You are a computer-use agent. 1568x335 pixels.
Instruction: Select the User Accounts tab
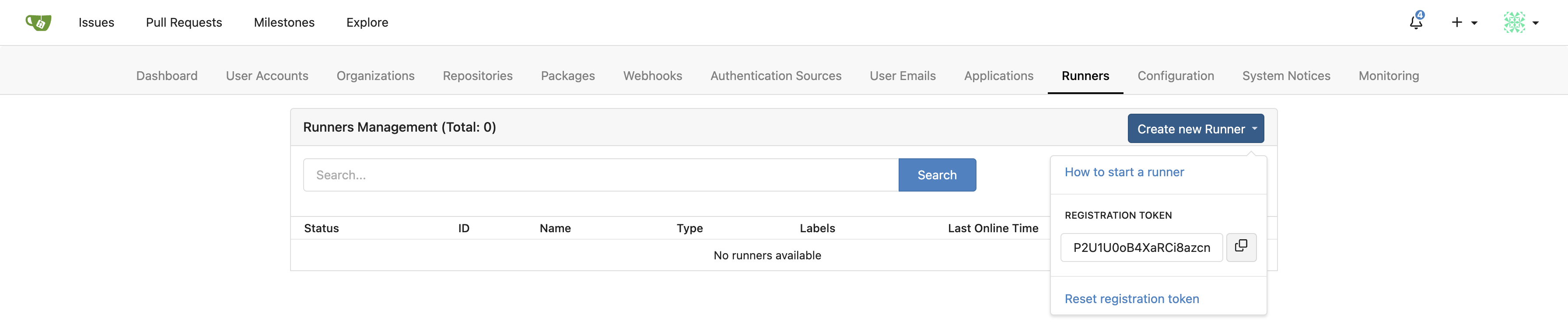tap(266, 76)
